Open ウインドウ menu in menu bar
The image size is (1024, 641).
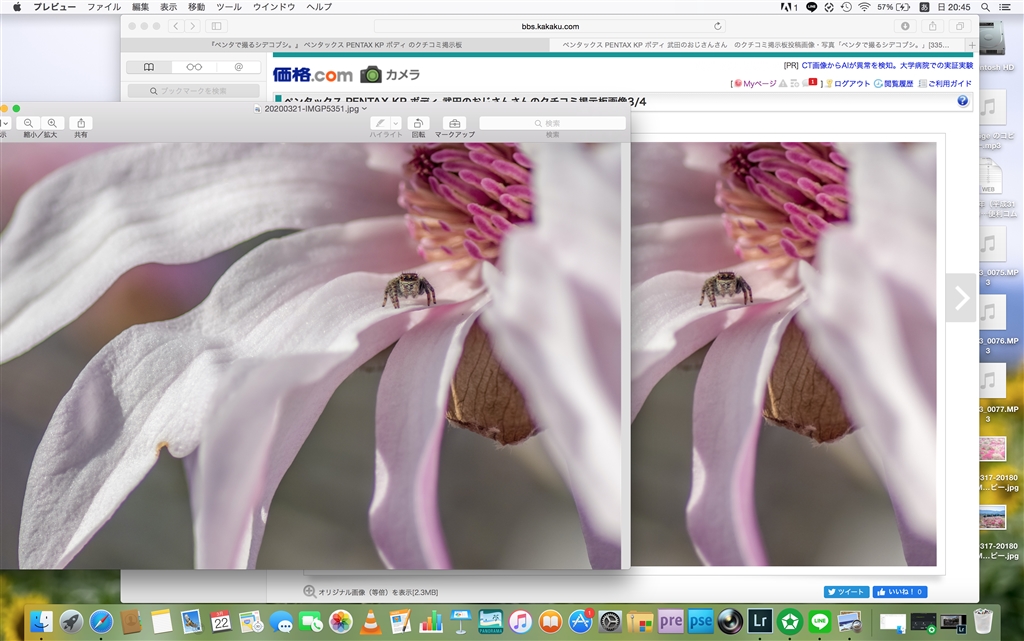click(274, 7)
